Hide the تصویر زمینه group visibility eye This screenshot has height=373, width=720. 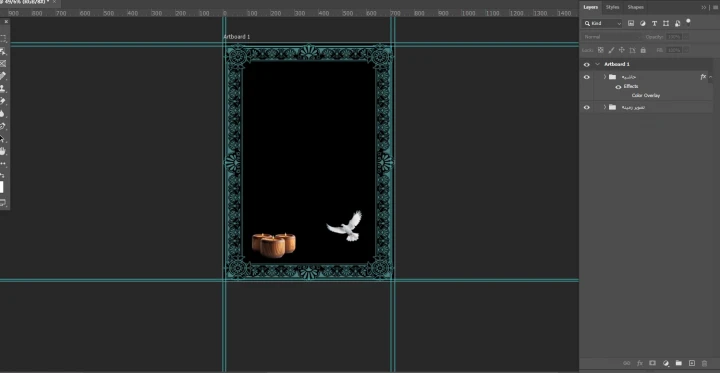[586, 107]
